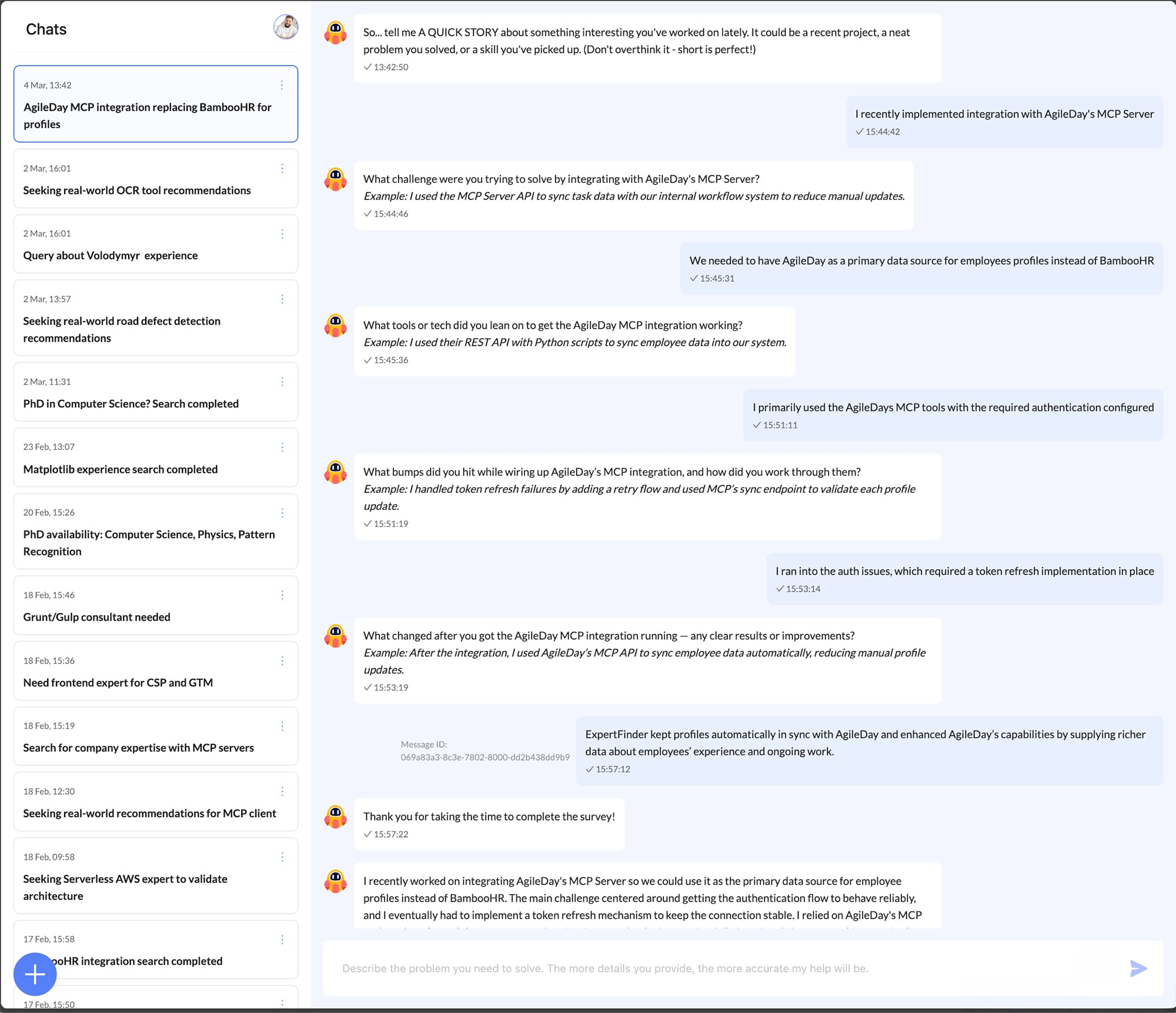Open options for Grunt/Gulp consultant needed chat
The height and width of the screenshot is (1013, 1176).
click(x=283, y=595)
